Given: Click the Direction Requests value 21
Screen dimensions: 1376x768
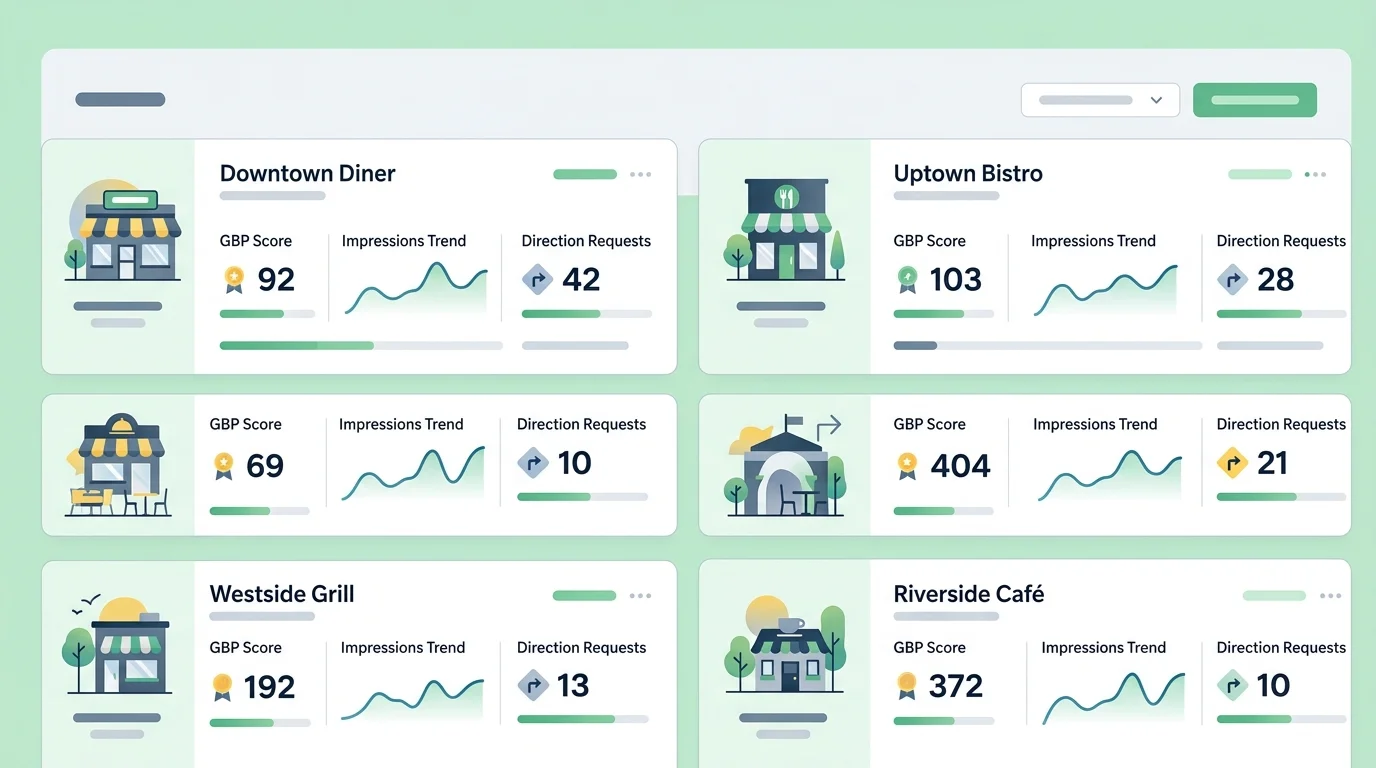Looking at the screenshot, I should [x=1273, y=463].
